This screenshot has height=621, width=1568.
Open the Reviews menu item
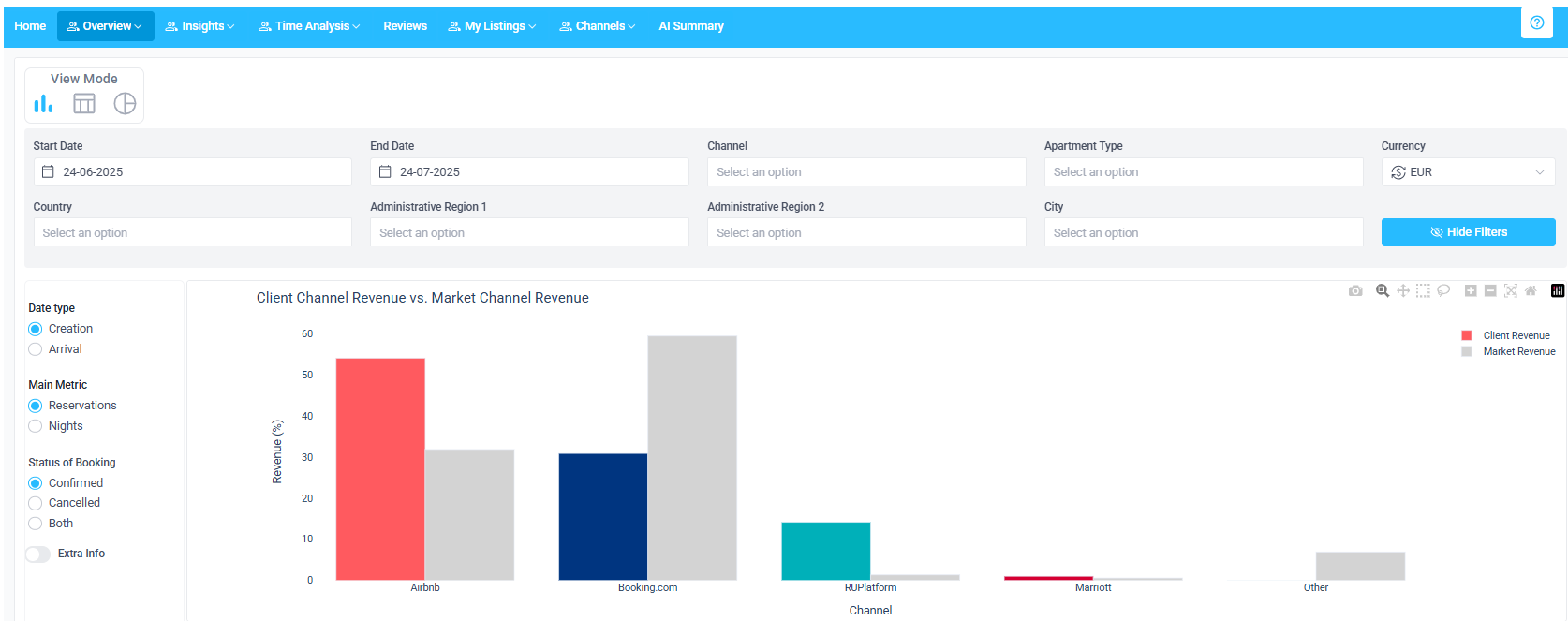click(x=405, y=26)
